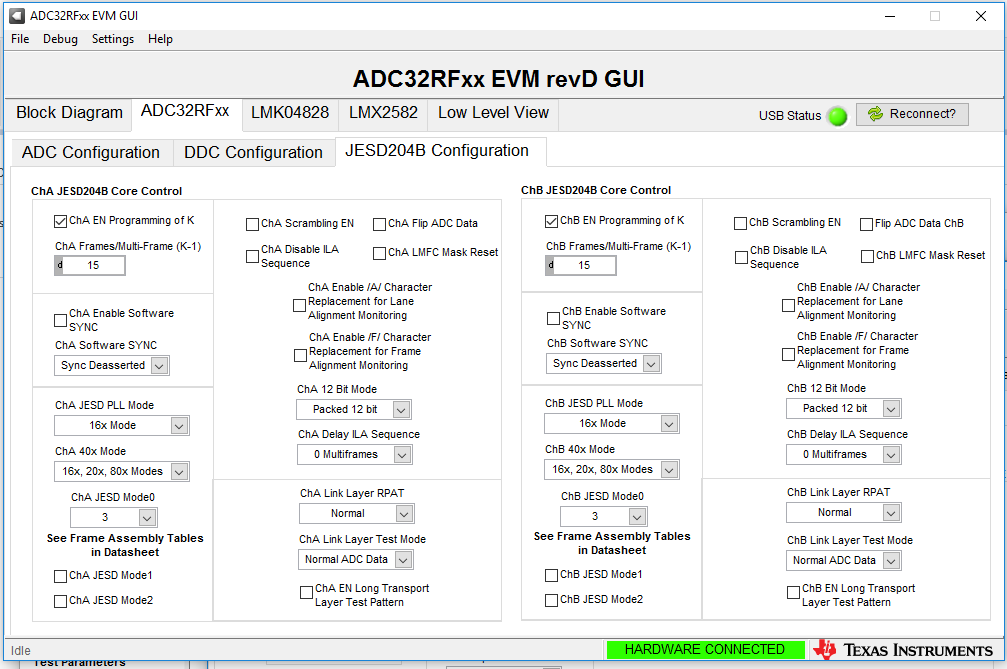The height and width of the screenshot is (669, 1007).
Task: Open ChA JESD Mode0 dropdown
Action: click(x=114, y=517)
